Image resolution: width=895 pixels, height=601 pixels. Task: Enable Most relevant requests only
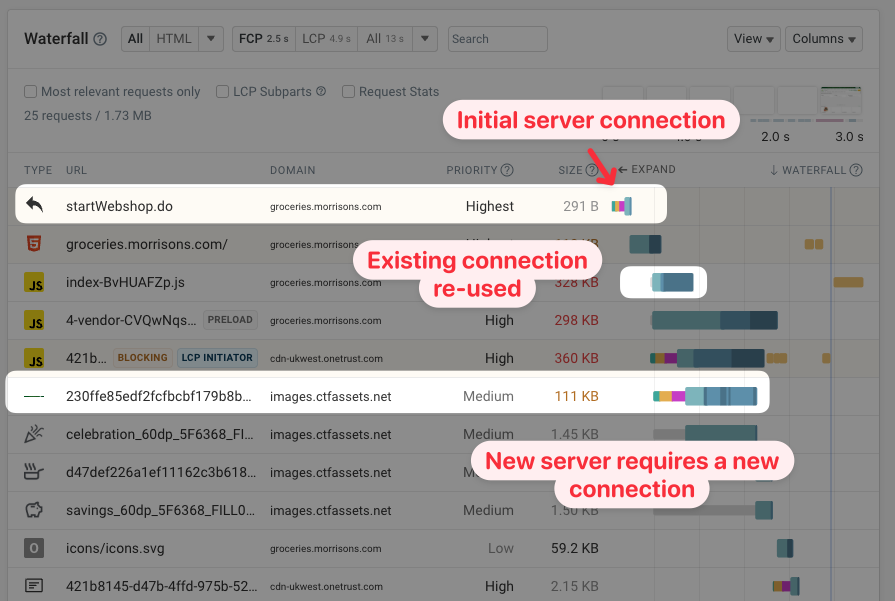pos(31,91)
